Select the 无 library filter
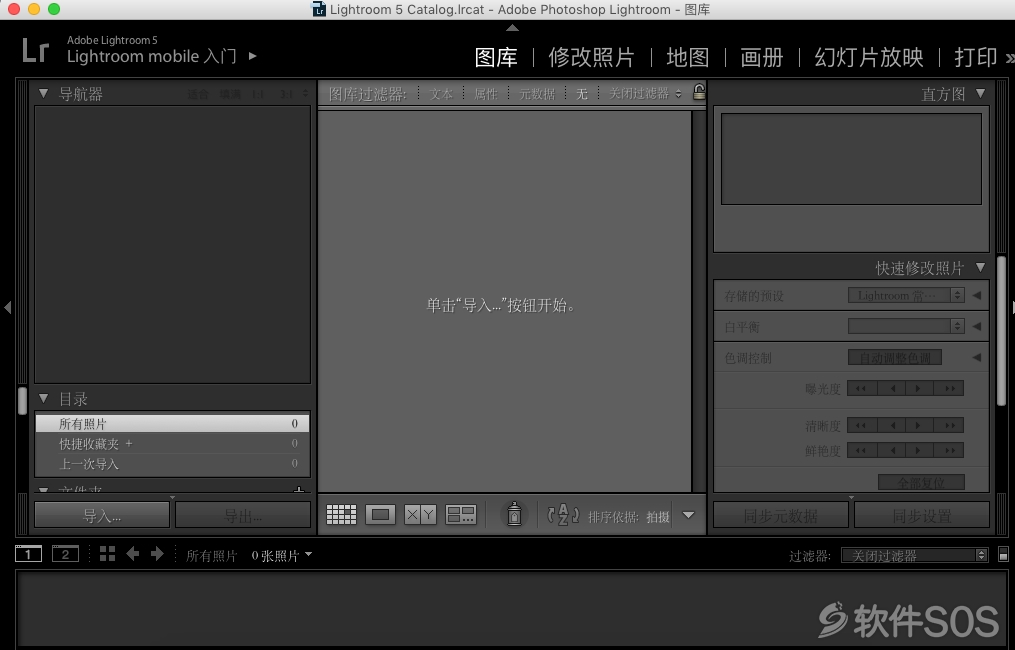1015x650 pixels. coord(582,94)
